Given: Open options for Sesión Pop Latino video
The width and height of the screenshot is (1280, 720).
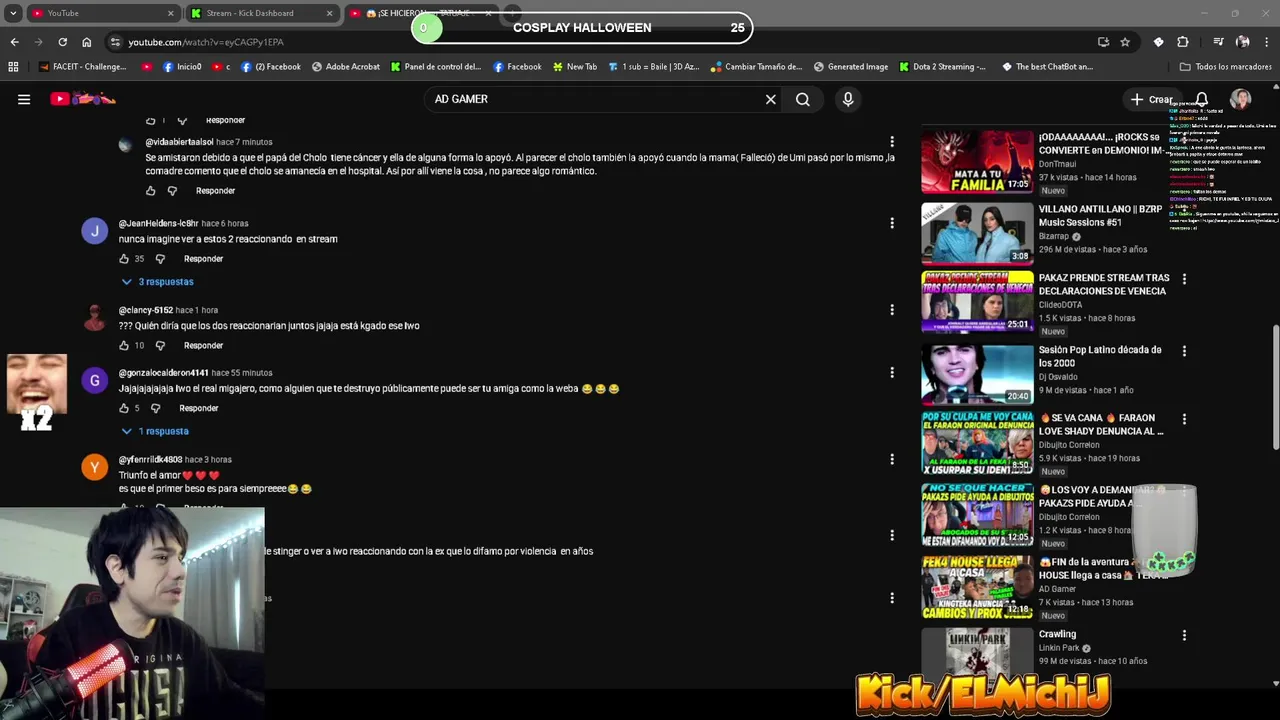Looking at the screenshot, I should [1184, 351].
